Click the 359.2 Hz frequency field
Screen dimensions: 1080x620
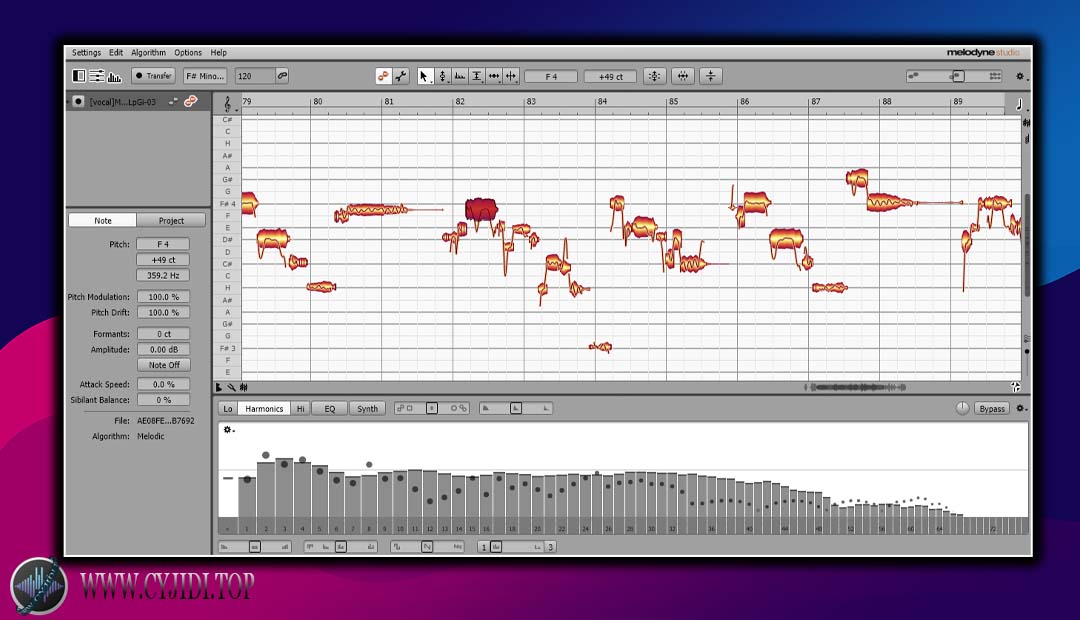point(163,276)
